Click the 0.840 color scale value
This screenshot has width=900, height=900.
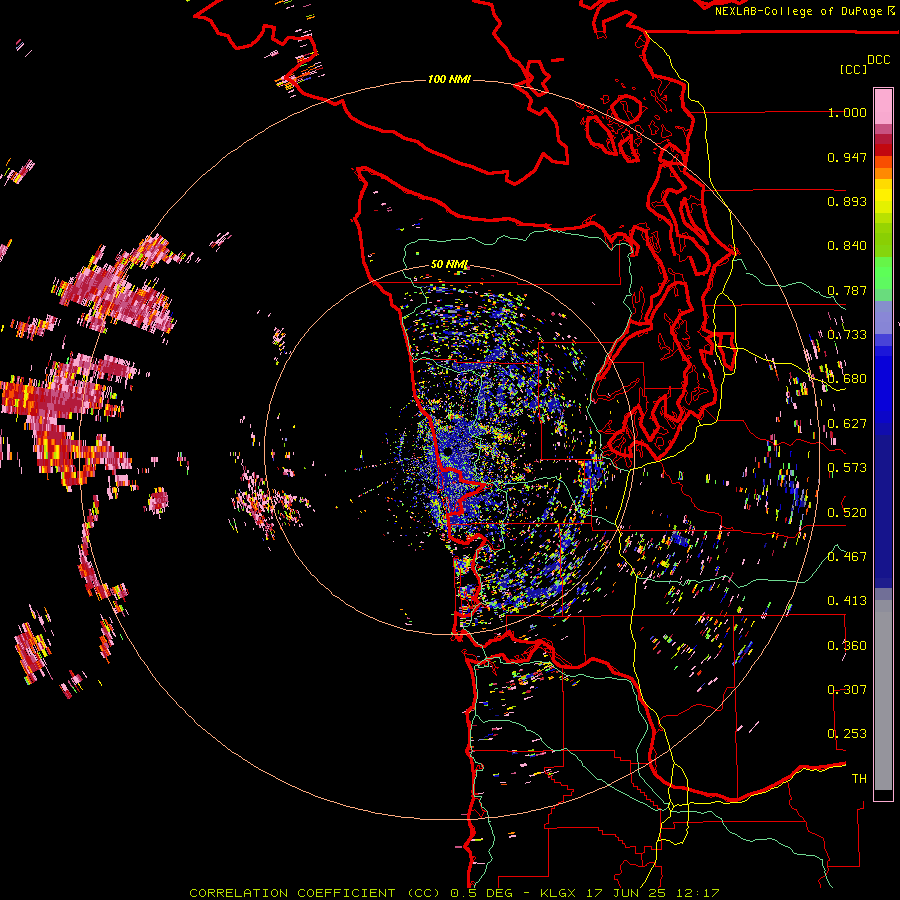(847, 246)
